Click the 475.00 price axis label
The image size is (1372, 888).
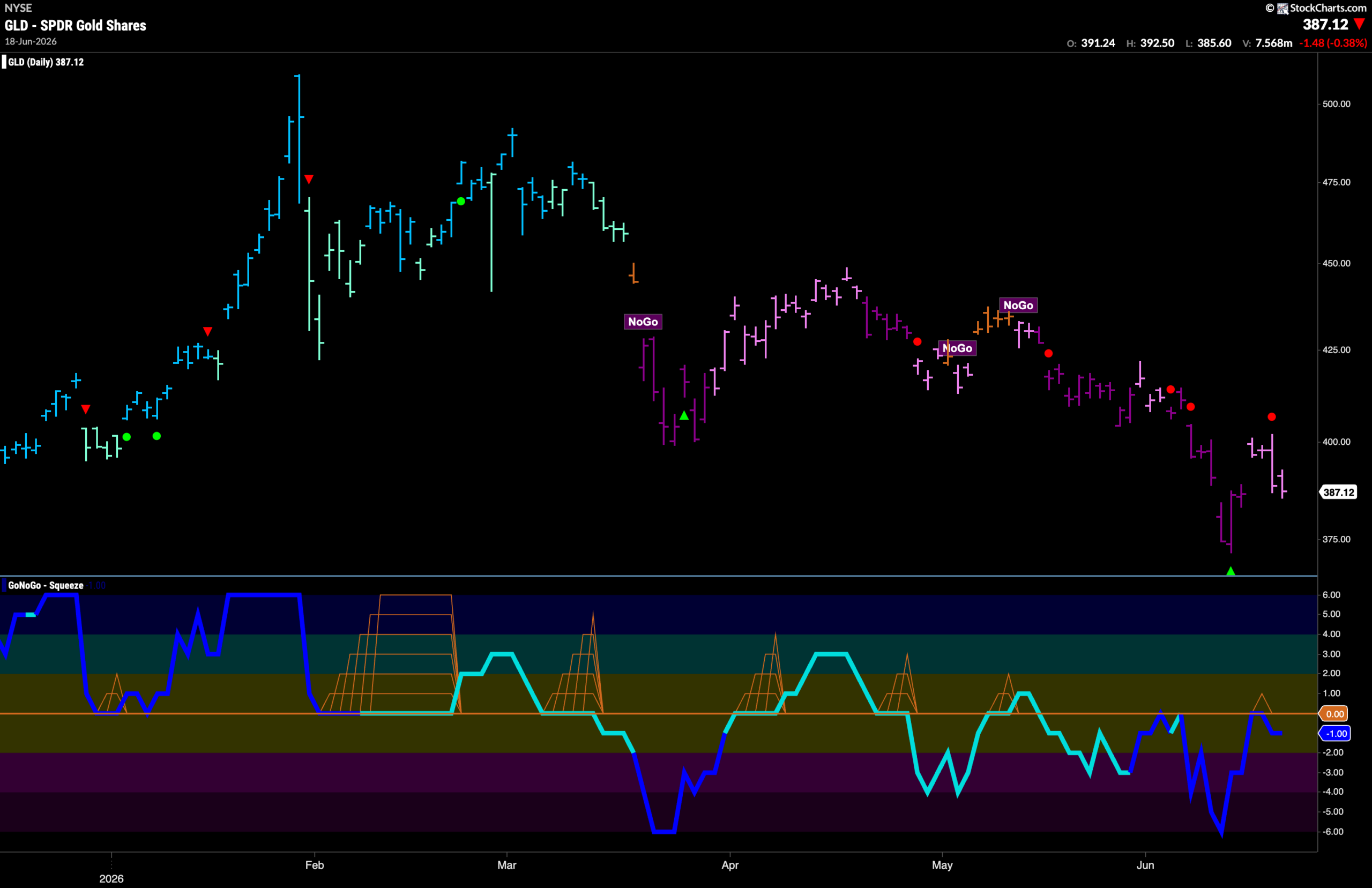1336,182
